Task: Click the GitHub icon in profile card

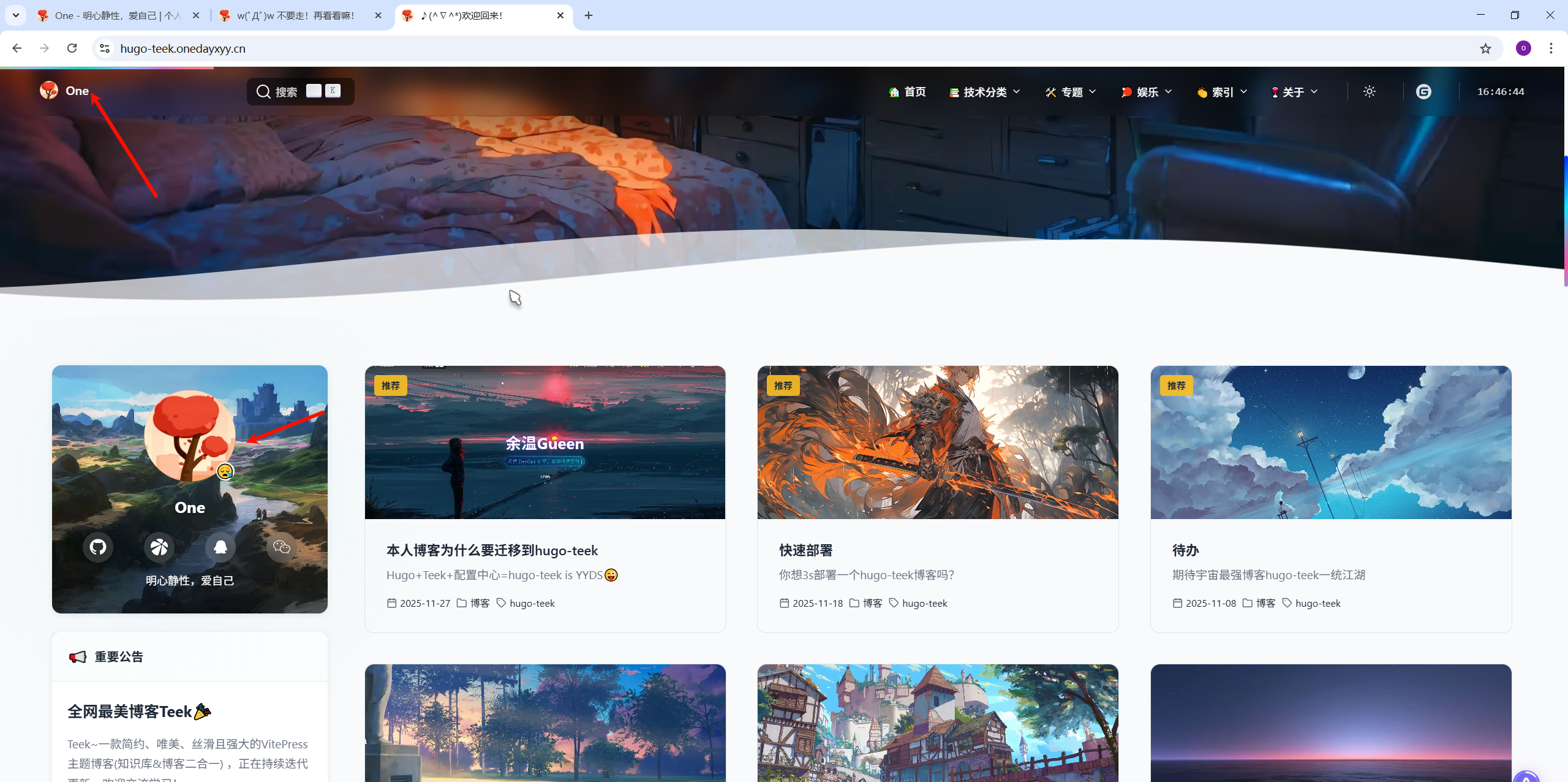Action: click(x=98, y=547)
